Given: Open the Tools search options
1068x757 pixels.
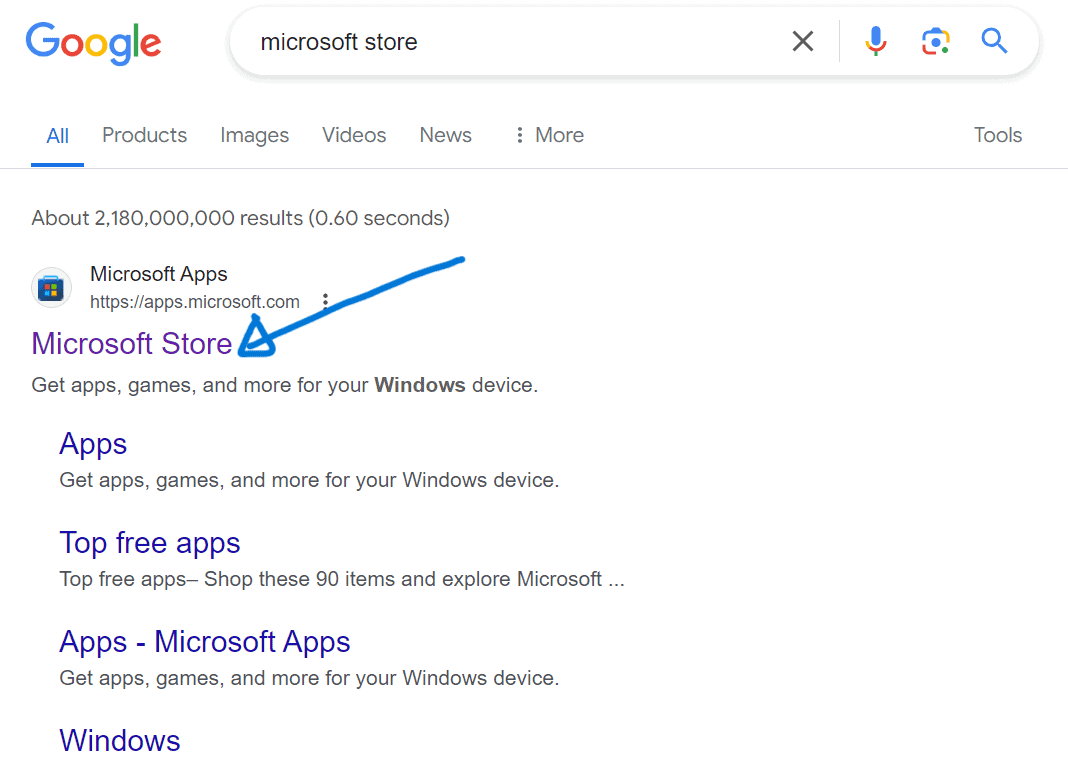Looking at the screenshot, I should pyautogui.click(x=997, y=135).
